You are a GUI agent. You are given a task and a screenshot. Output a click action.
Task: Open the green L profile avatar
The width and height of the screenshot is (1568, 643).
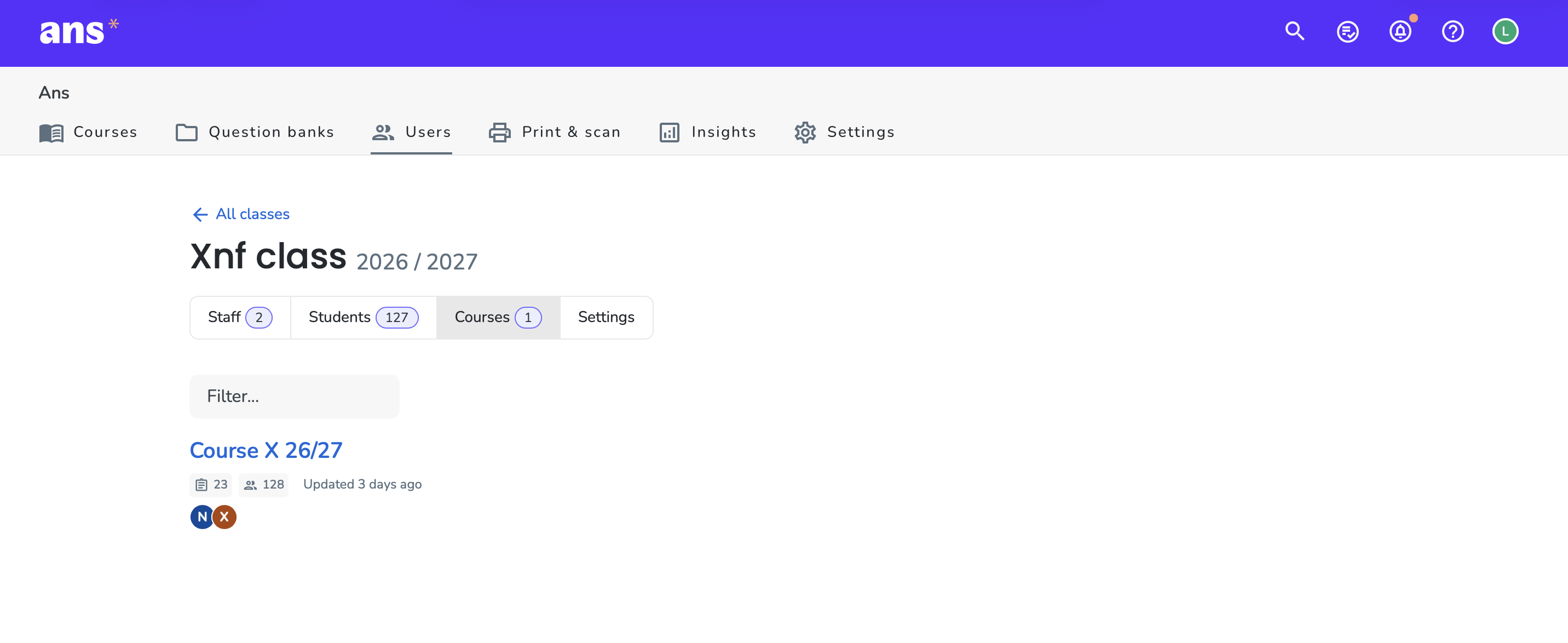click(1505, 31)
